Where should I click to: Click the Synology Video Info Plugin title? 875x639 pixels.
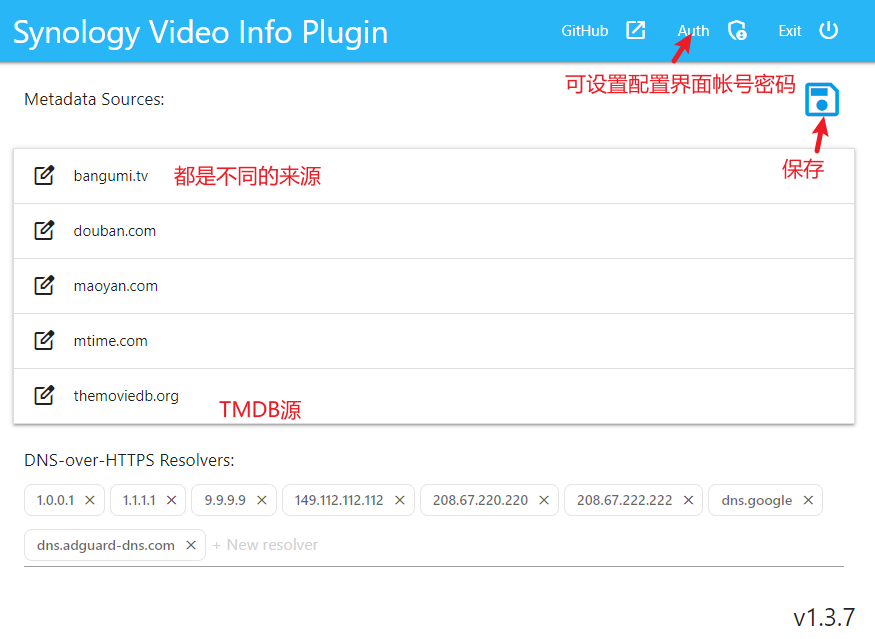200,32
